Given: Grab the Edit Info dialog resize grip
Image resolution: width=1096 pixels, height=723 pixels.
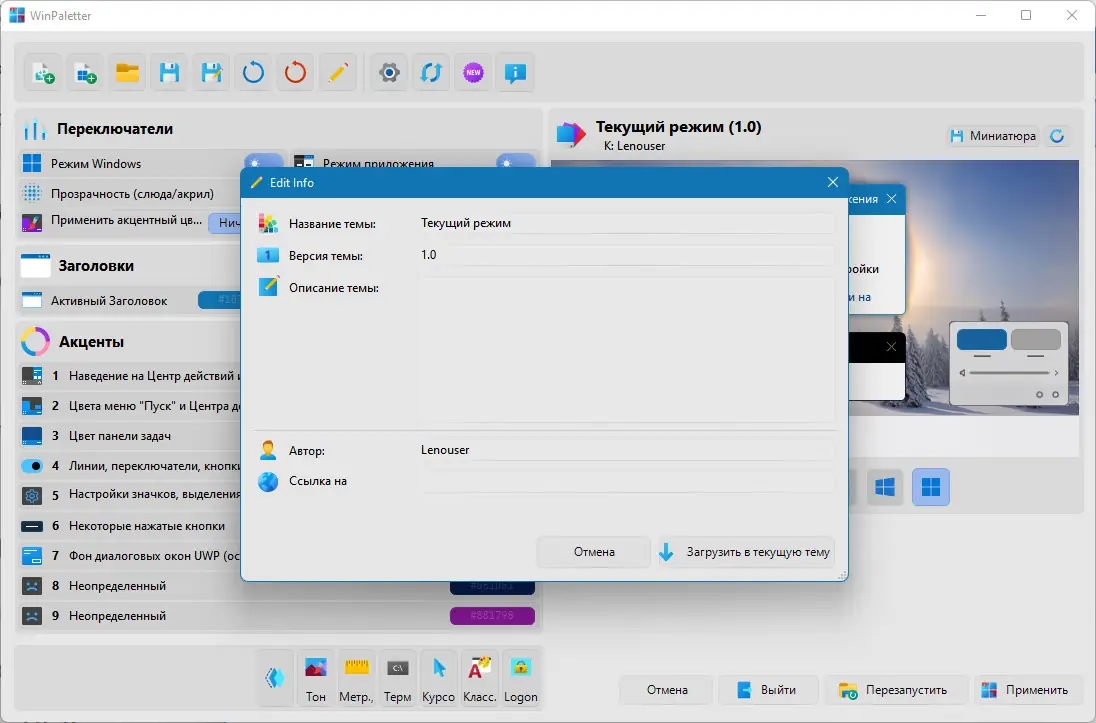Looking at the screenshot, I should click(842, 575).
